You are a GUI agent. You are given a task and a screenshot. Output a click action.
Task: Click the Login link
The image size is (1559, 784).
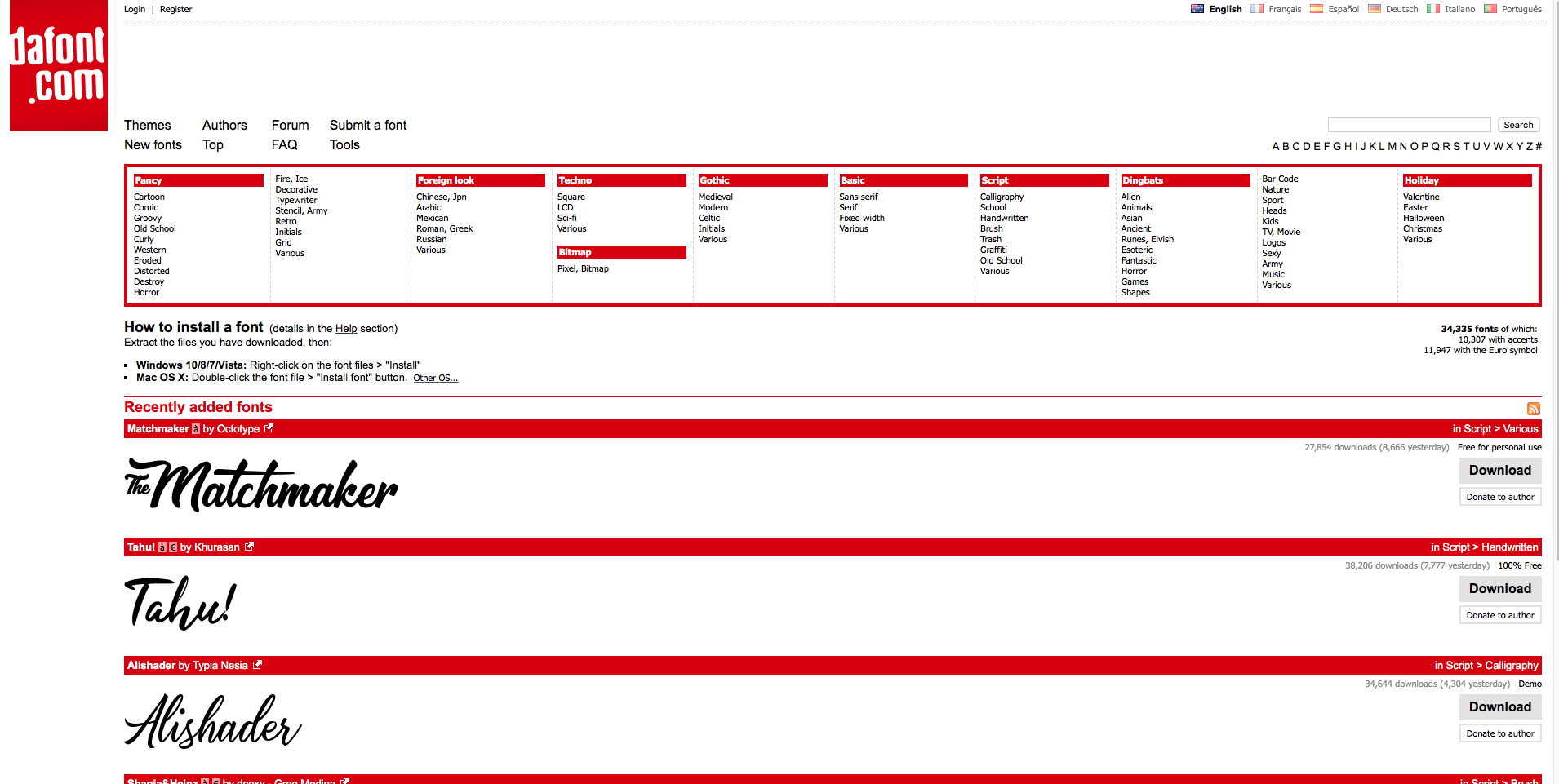[x=135, y=9]
